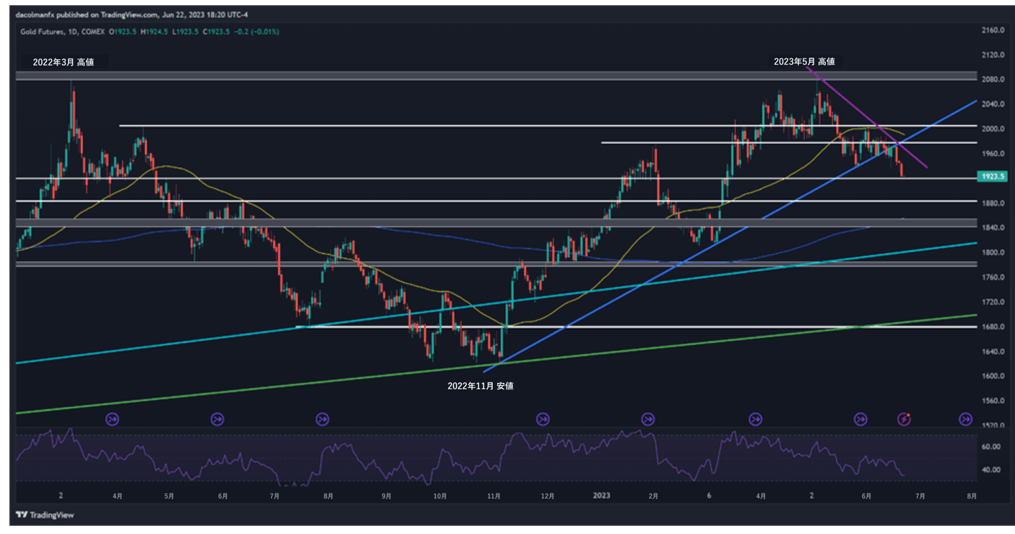Screen dimensions: 1015x534
Task: Click the TradingView logo in the footer
Action: pos(45,515)
